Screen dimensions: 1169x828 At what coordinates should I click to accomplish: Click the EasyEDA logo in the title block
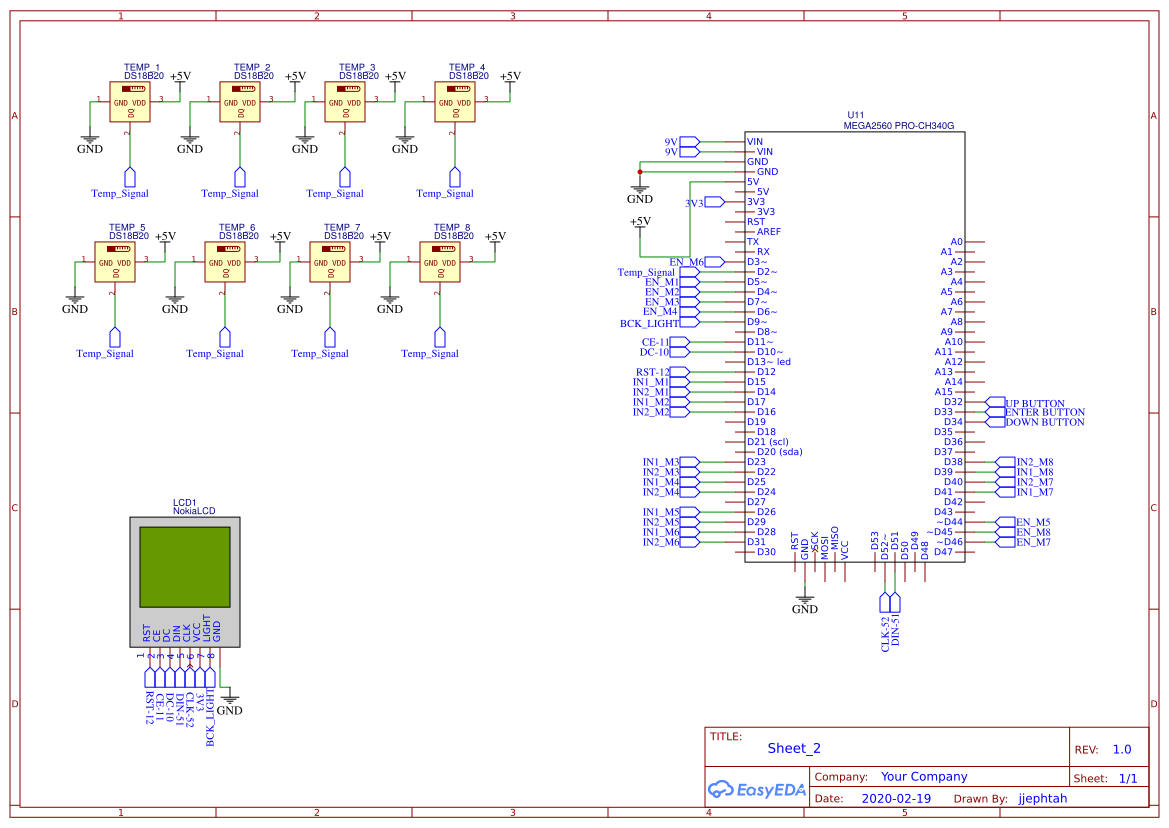[x=755, y=790]
